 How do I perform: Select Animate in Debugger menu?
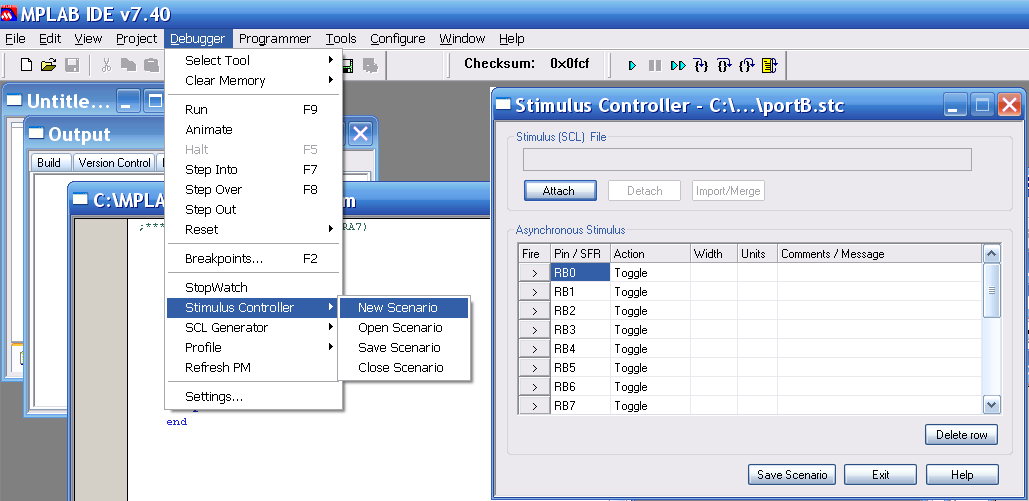253,130
